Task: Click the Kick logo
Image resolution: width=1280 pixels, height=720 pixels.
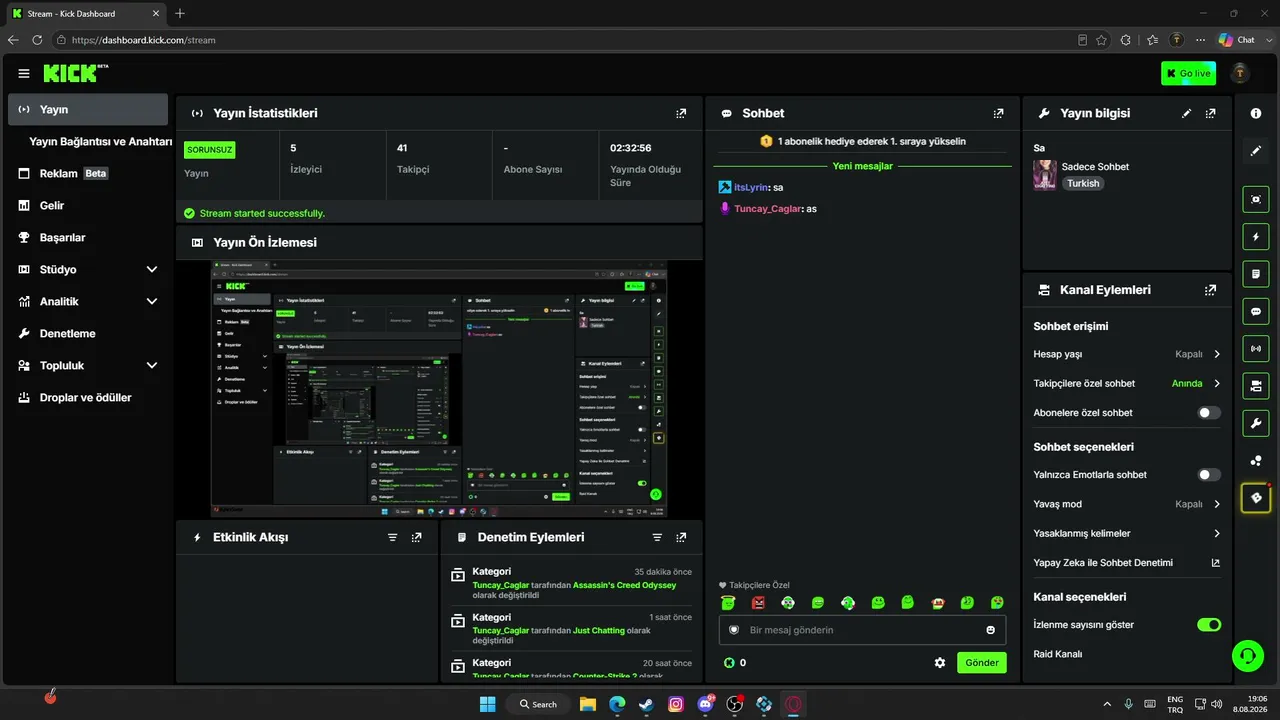Action: pyautogui.click(x=75, y=73)
